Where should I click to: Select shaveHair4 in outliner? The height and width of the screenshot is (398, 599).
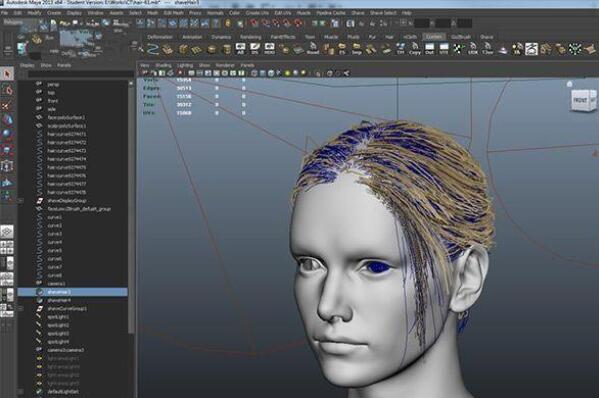59,301
